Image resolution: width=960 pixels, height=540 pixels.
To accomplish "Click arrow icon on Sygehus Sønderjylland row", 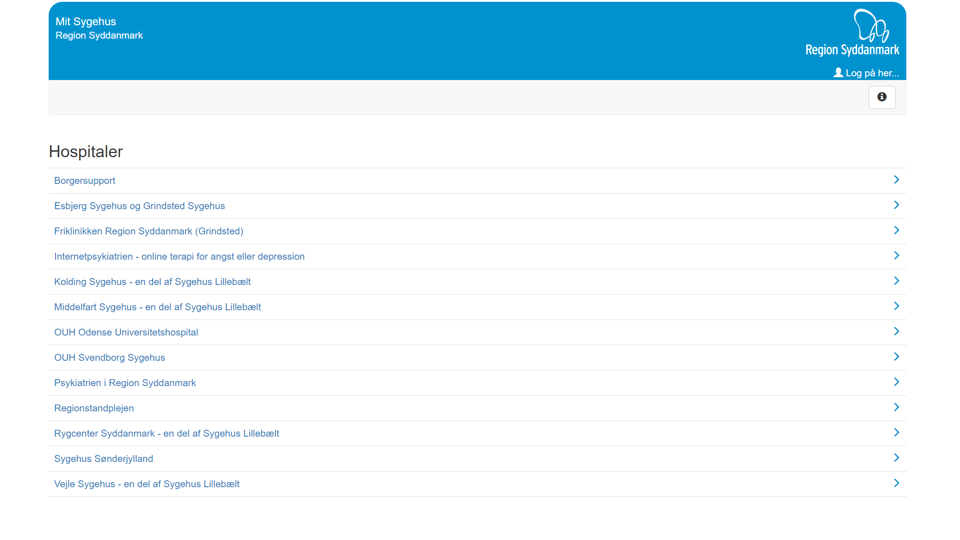I will tap(896, 458).
